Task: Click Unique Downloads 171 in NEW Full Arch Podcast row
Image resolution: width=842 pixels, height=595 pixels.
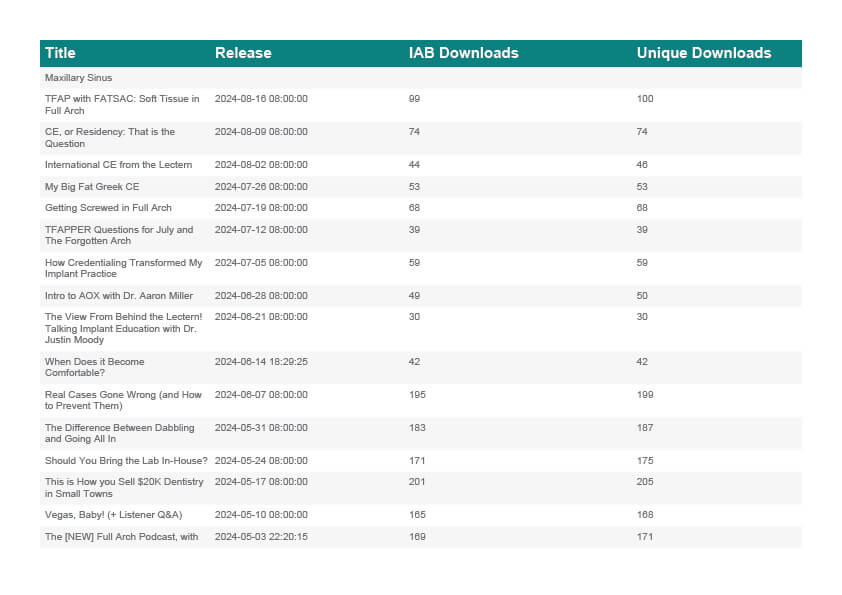Action: click(x=645, y=537)
